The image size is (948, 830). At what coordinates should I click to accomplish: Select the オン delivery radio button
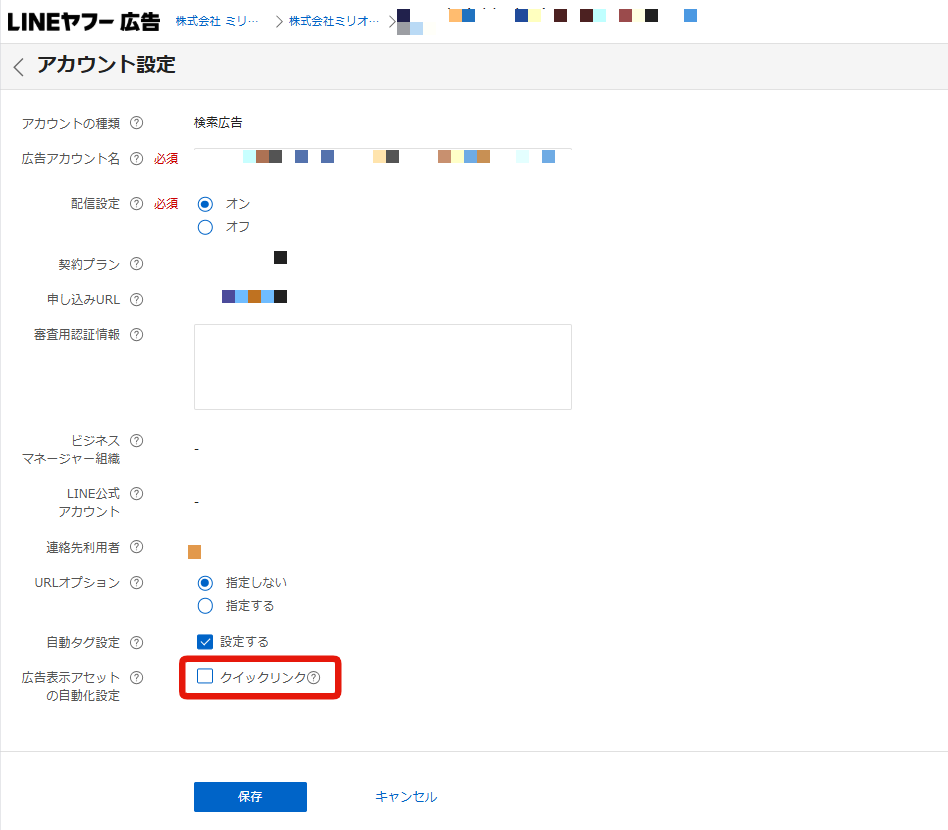pos(205,204)
